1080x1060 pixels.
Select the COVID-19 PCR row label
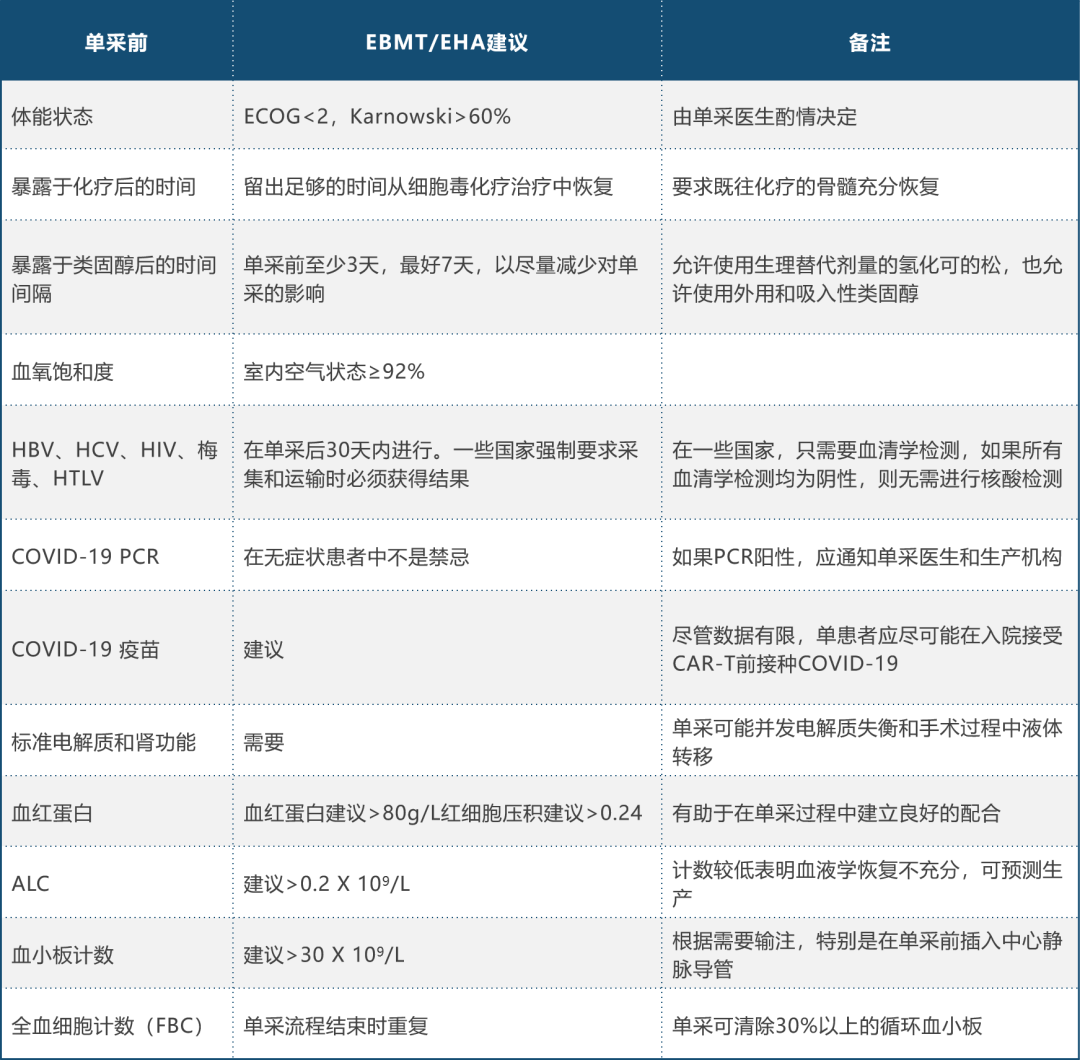(x=85, y=557)
